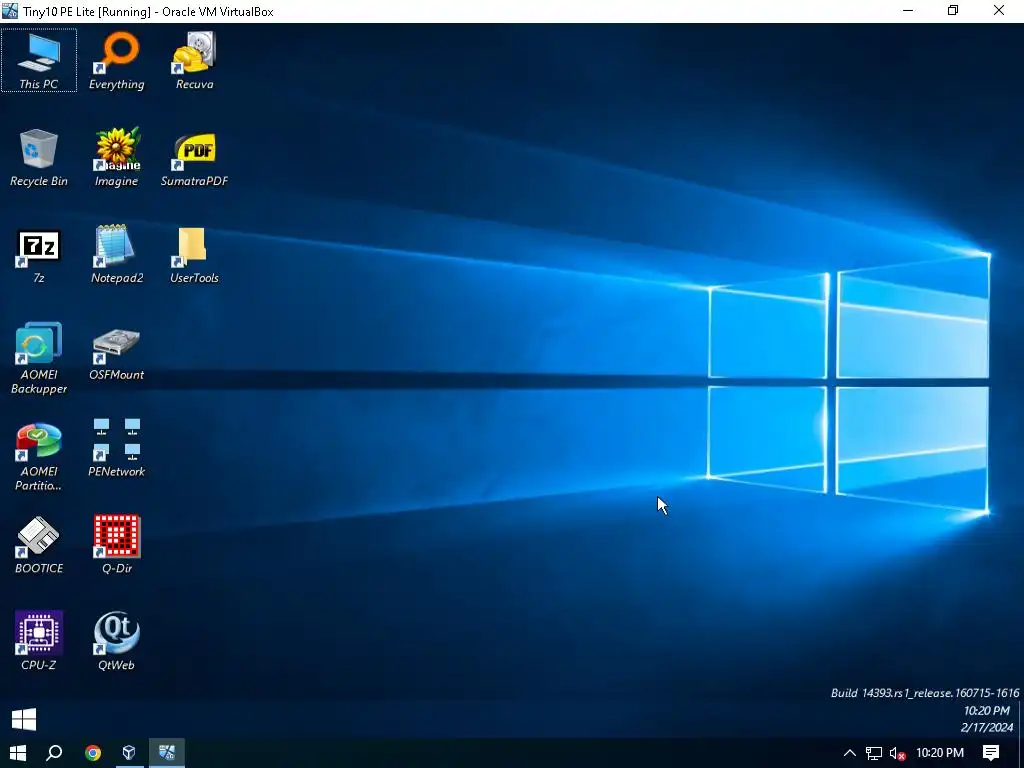Select the UserTools folder

click(194, 254)
